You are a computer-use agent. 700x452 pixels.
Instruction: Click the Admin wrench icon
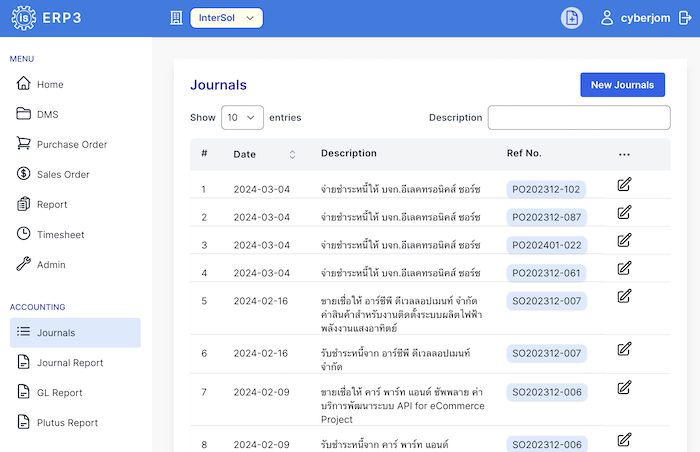tap(23, 264)
